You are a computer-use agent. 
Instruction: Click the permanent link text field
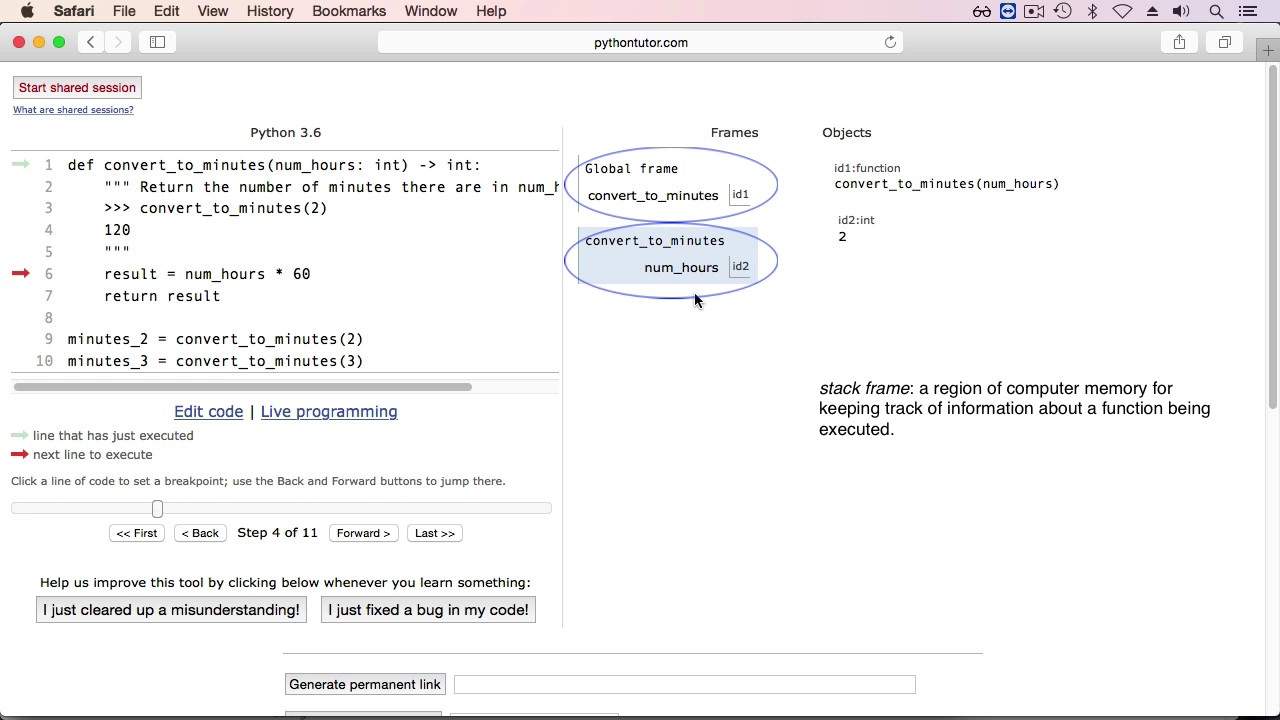click(685, 685)
